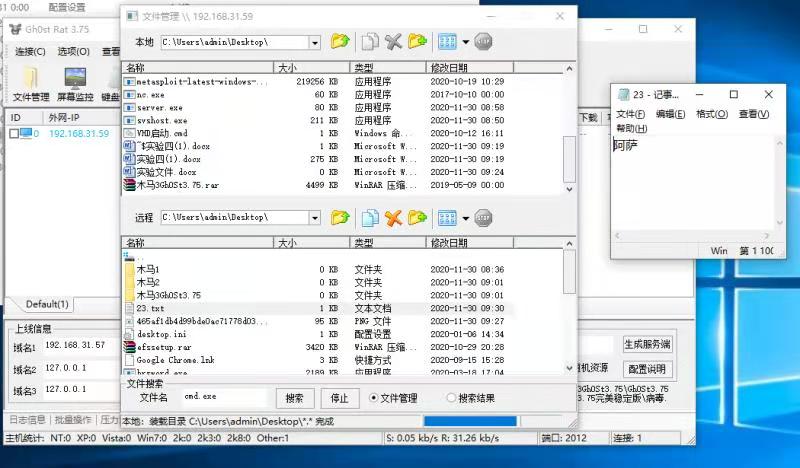Click the remote pane new folder icon
Viewport: 800px width, 468px height.
417,218
